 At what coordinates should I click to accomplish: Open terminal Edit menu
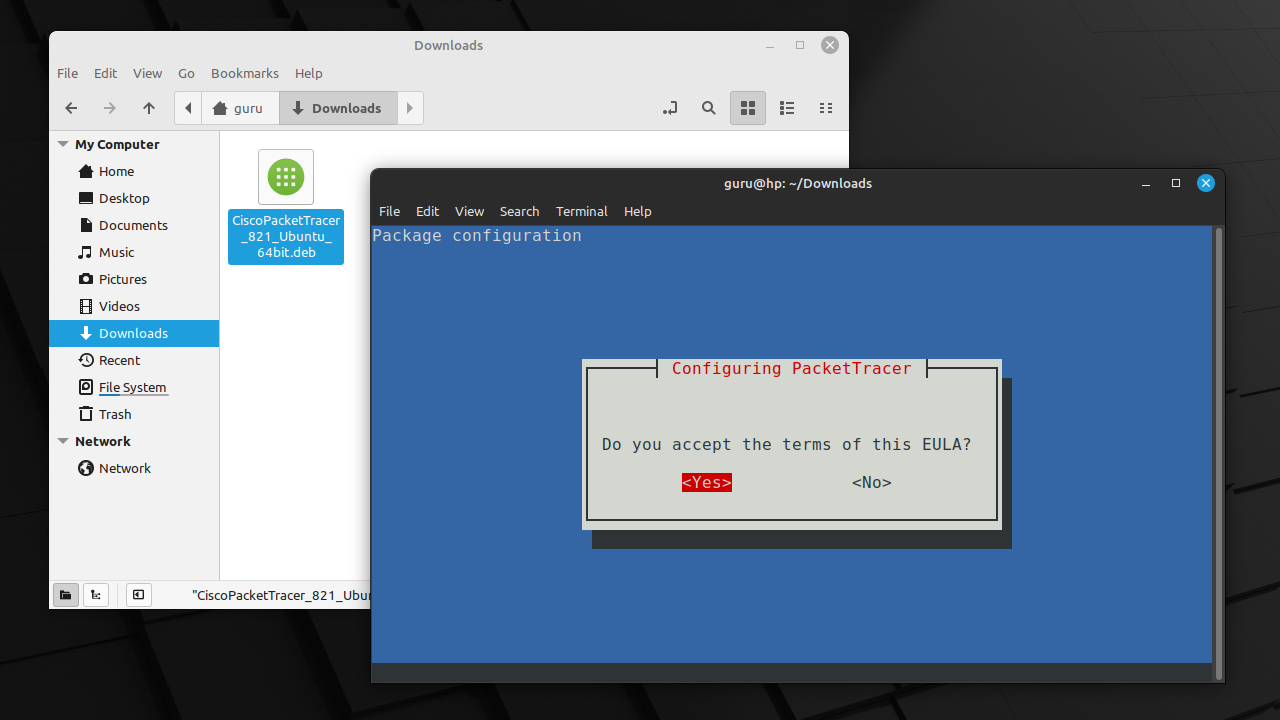[x=428, y=211]
